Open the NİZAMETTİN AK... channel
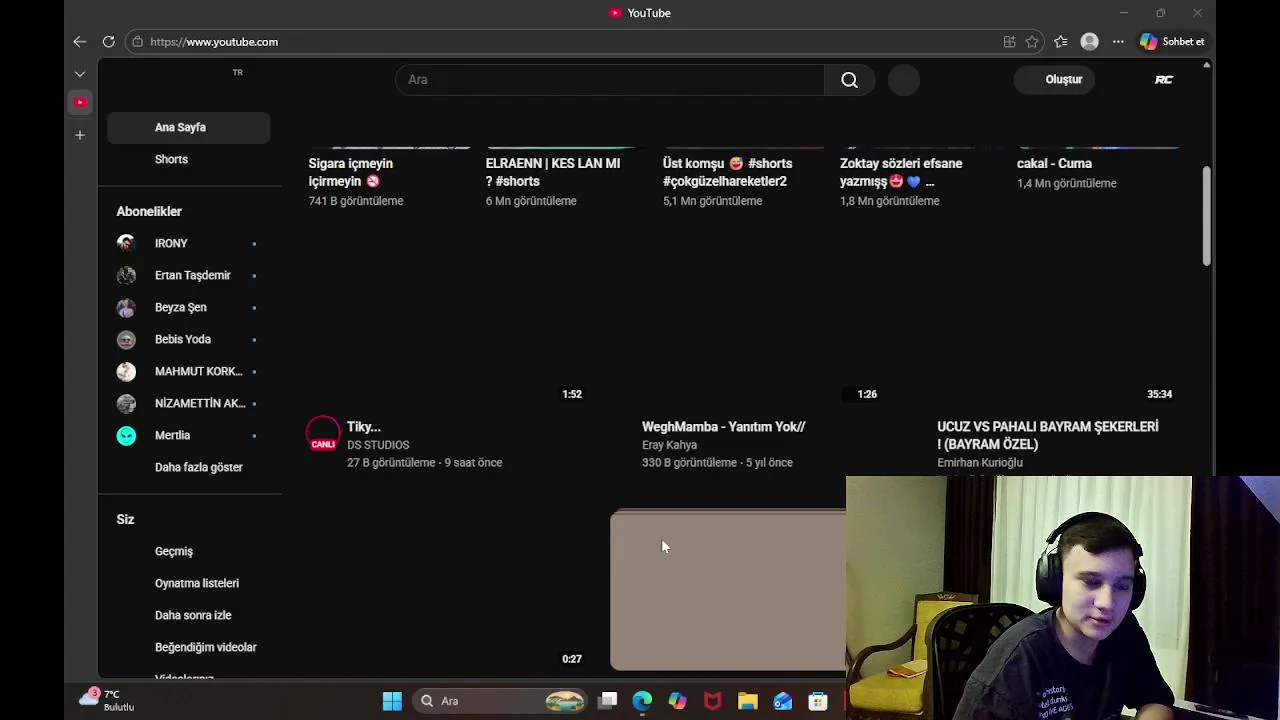This screenshot has height=720, width=1280. point(188,403)
